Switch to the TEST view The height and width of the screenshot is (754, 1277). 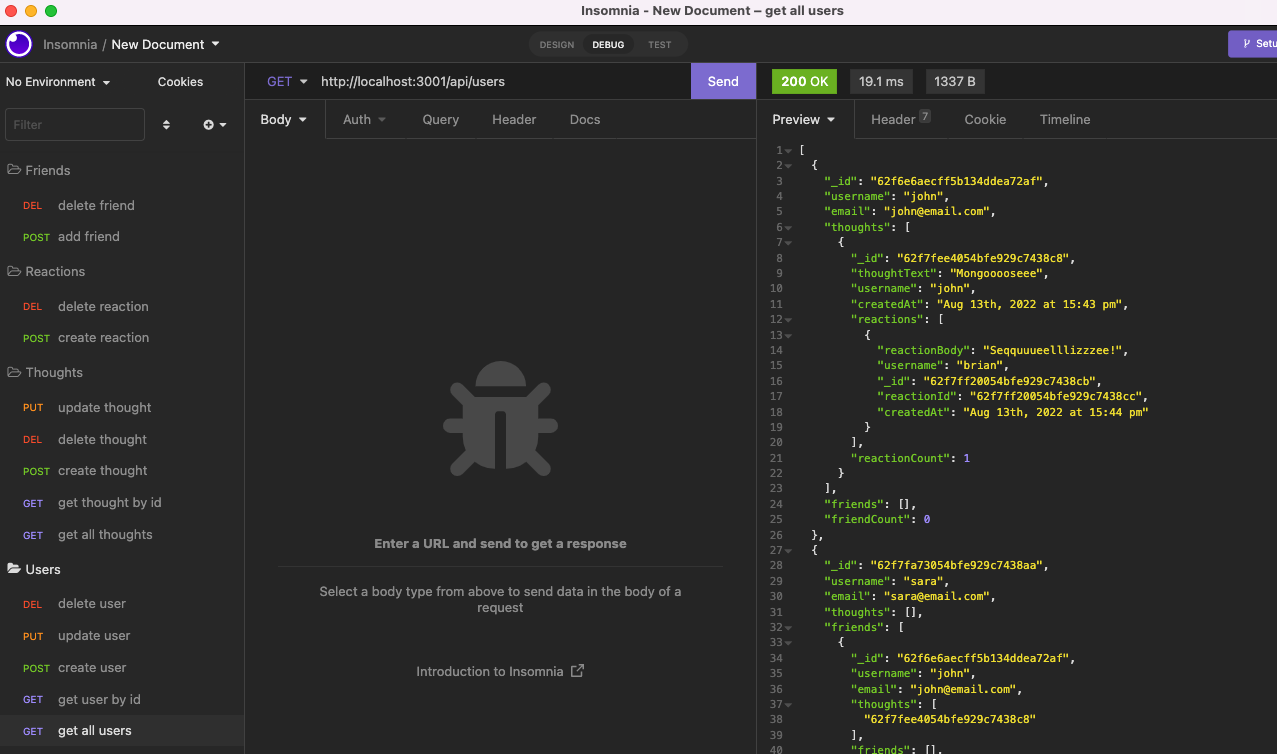click(x=660, y=44)
